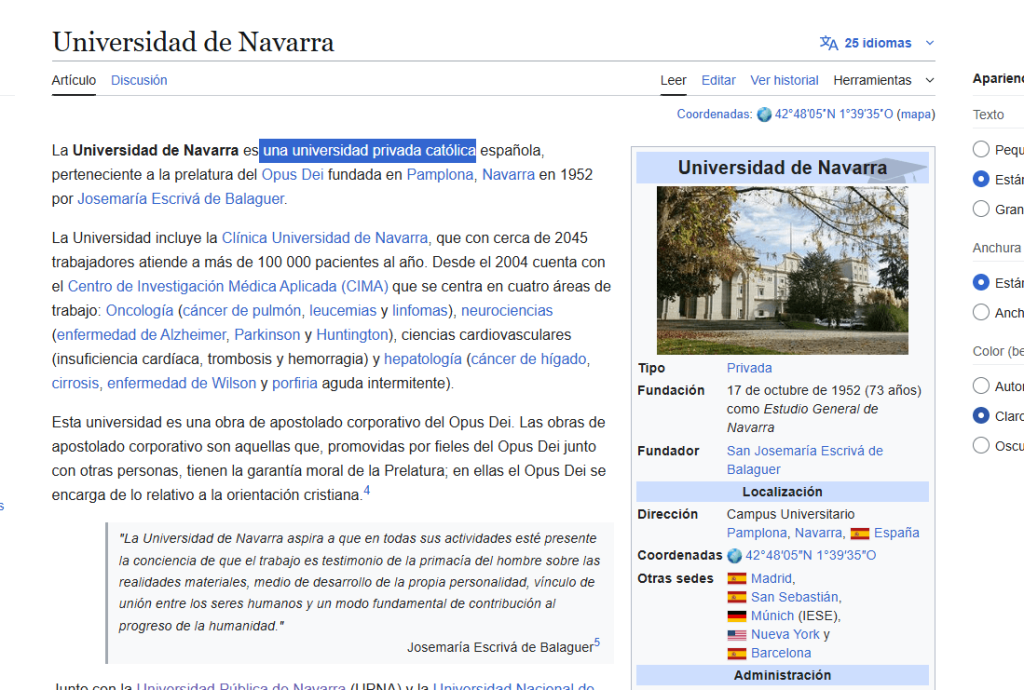
Task: Select the Automático color radio option
Action: 981,386
